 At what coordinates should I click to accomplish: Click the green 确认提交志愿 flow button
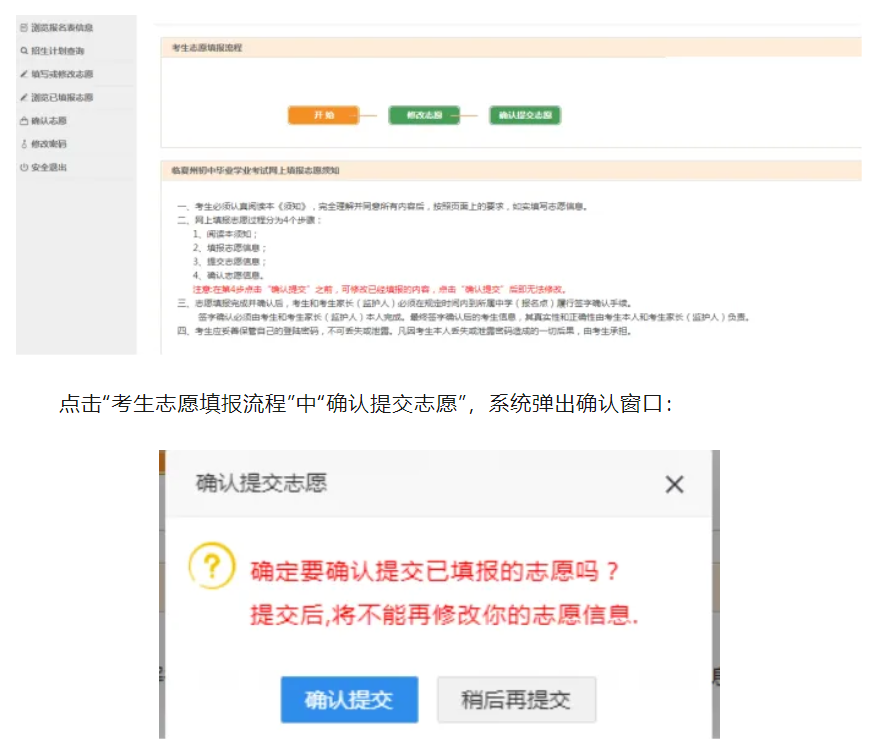525,116
